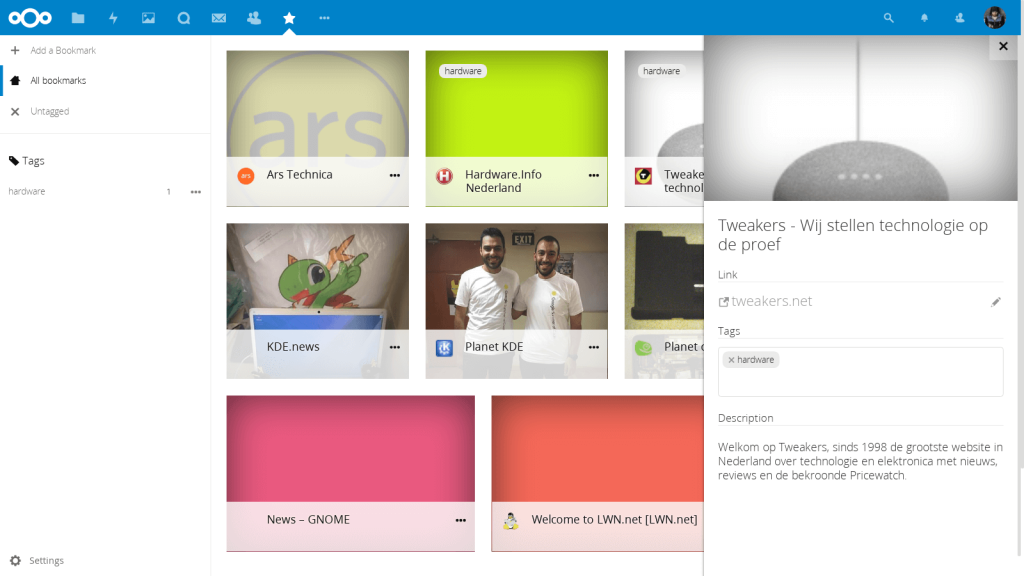1024x576 pixels.
Task: Open the Gallery app icon
Action: [148, 18]
